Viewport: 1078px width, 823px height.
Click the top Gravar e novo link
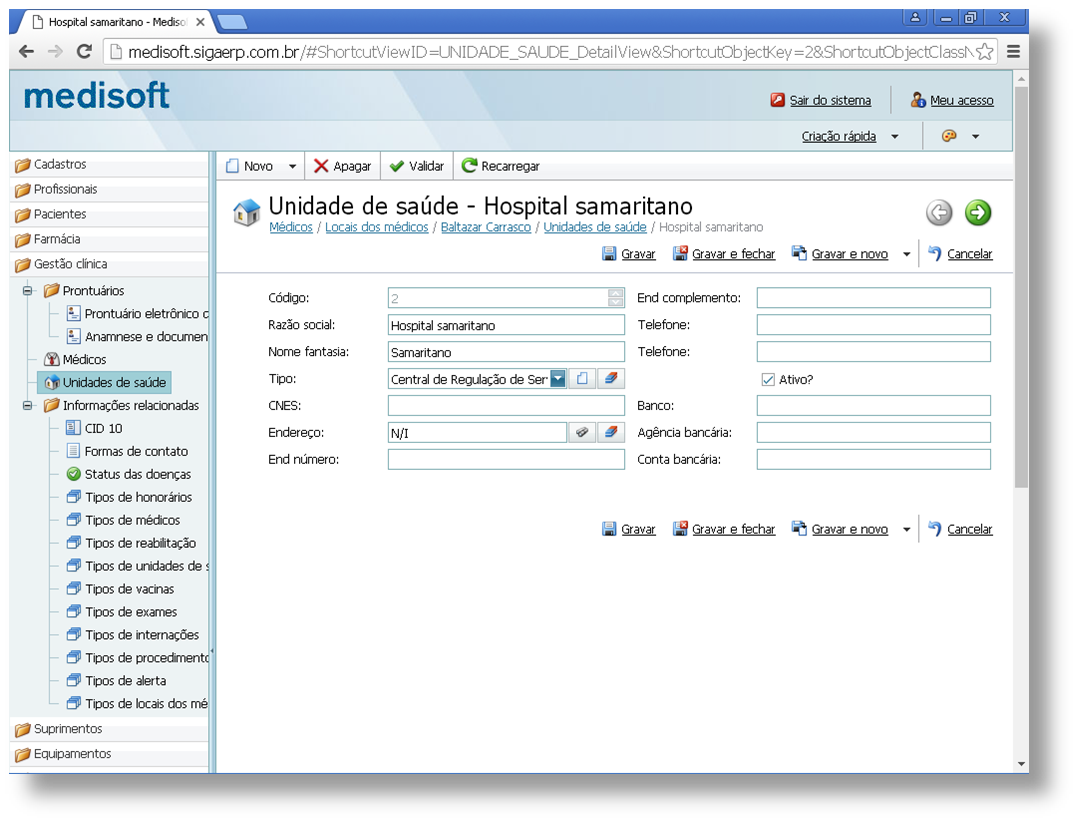point(850,254)
